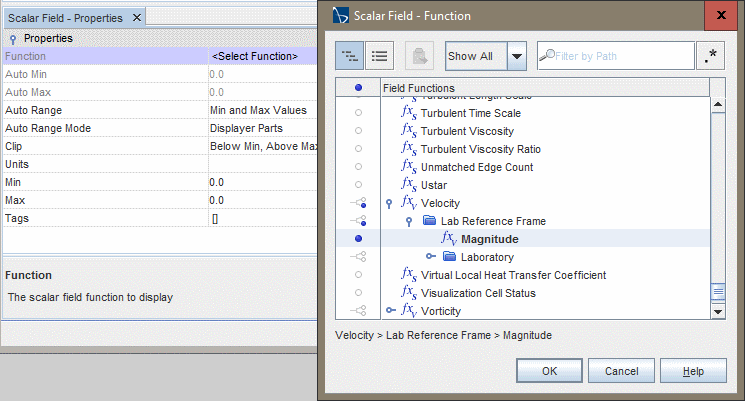Viewport: 745px width, 401px height.
Task: Toggle the selected radio button for Magnitude
Action: pos(358,239)
